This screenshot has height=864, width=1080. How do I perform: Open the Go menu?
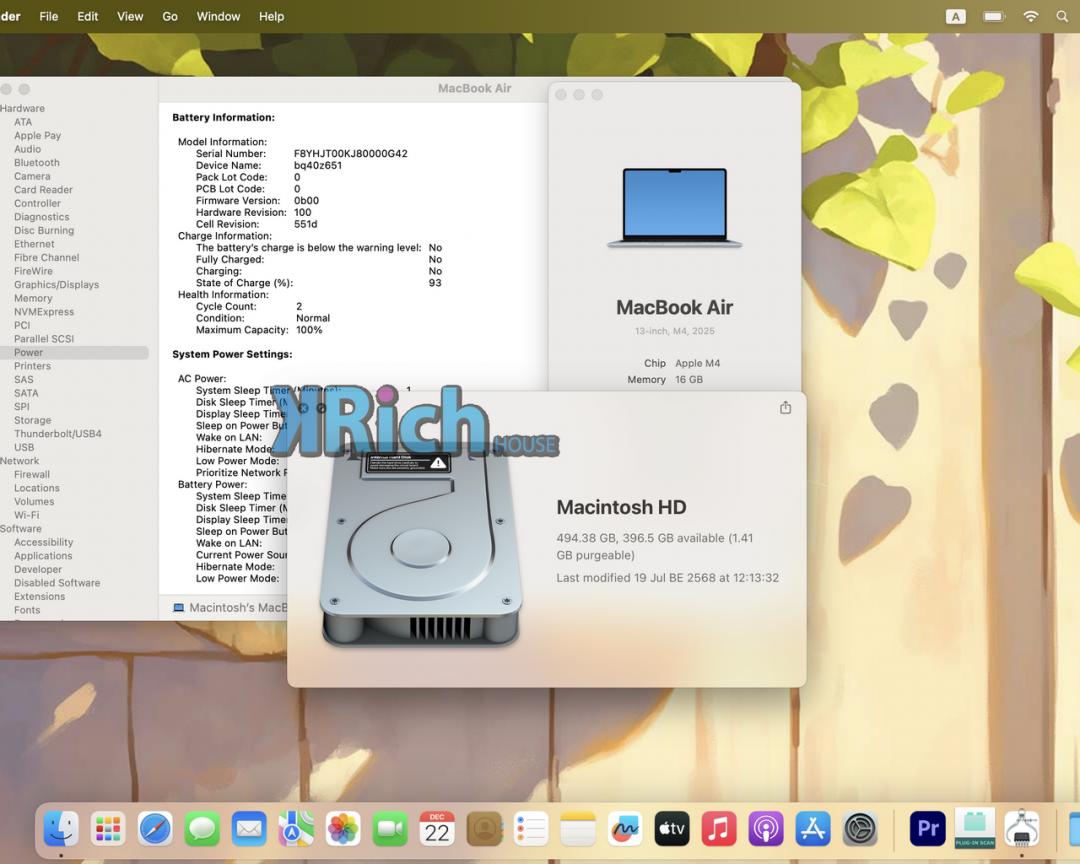coord(170,17)
